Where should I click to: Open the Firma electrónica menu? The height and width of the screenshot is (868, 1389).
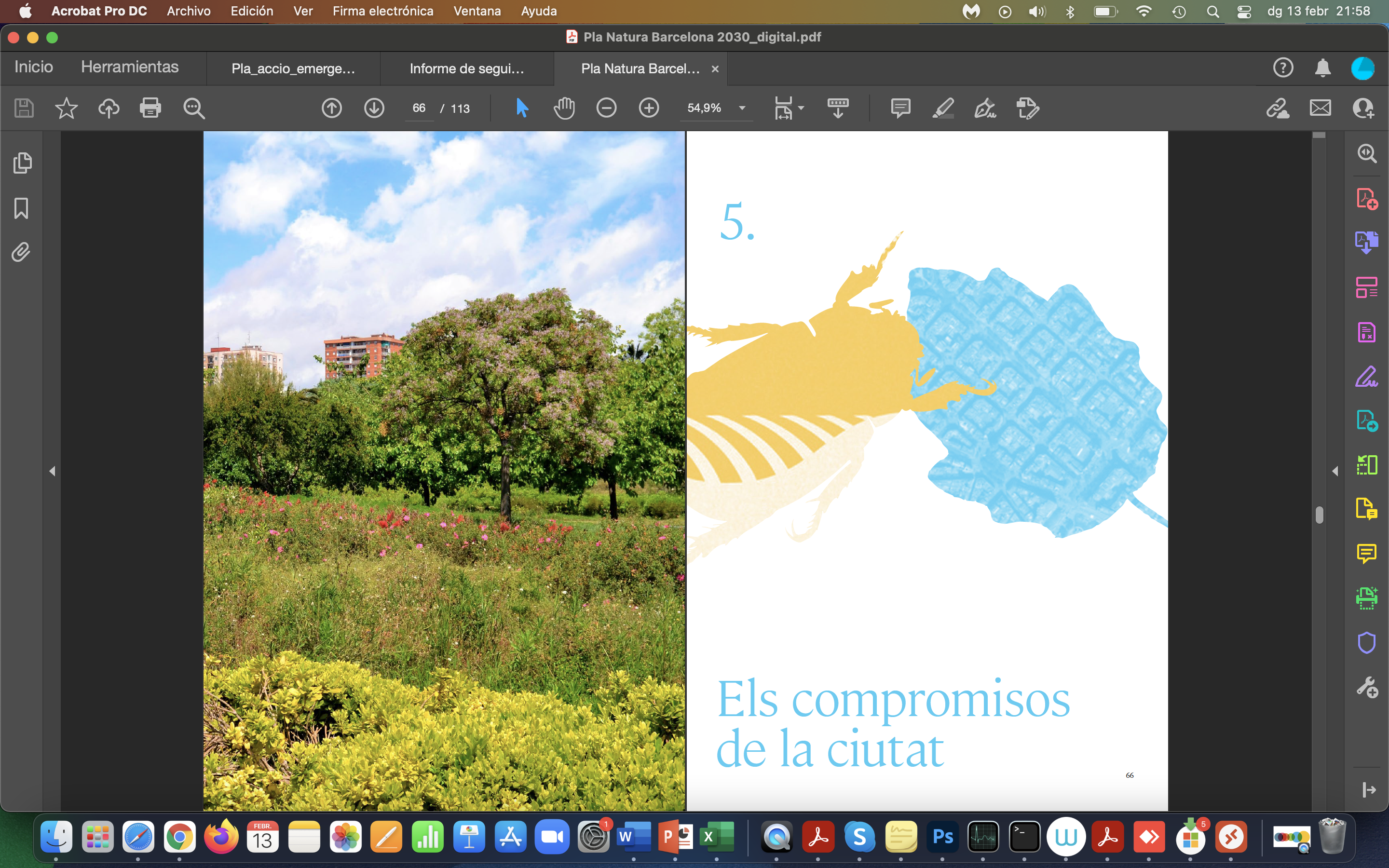pyautogui.click(x=383, y=11)
